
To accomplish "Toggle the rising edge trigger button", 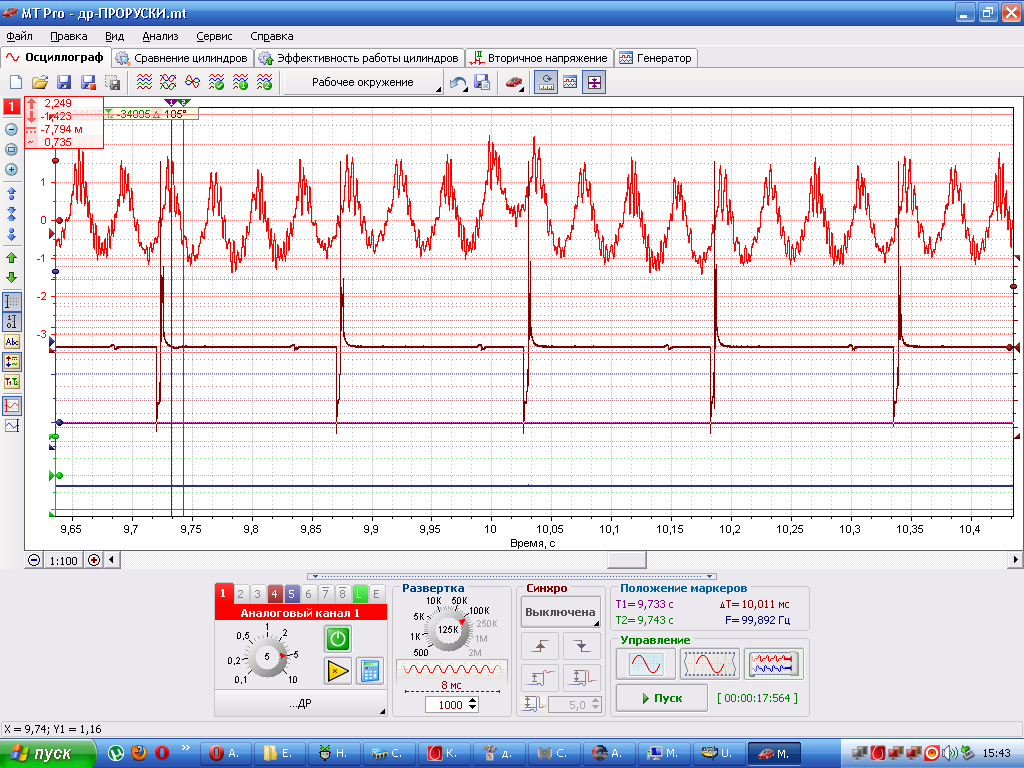I will (539, 647).
